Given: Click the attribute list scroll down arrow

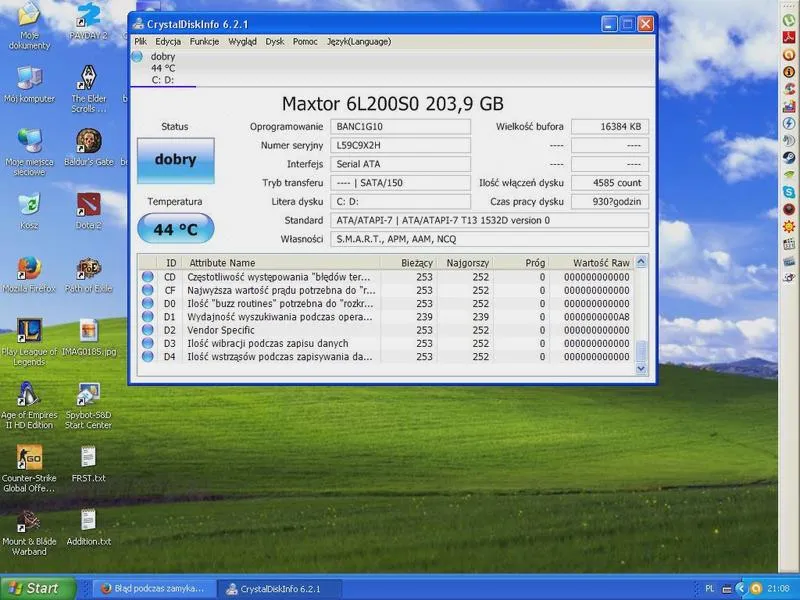Looking at the screenshot, I should coord(641,368).
